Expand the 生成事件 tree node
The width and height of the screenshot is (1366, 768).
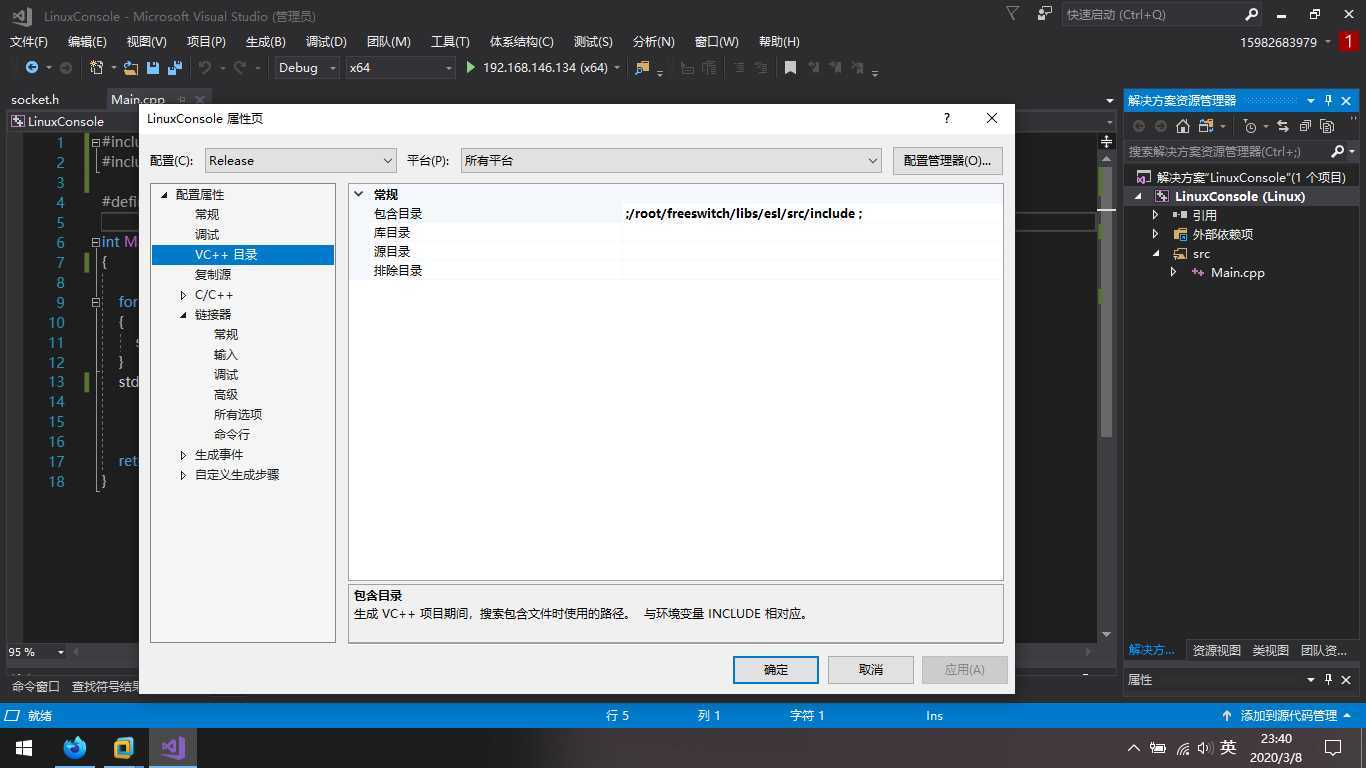pos(183,455)
